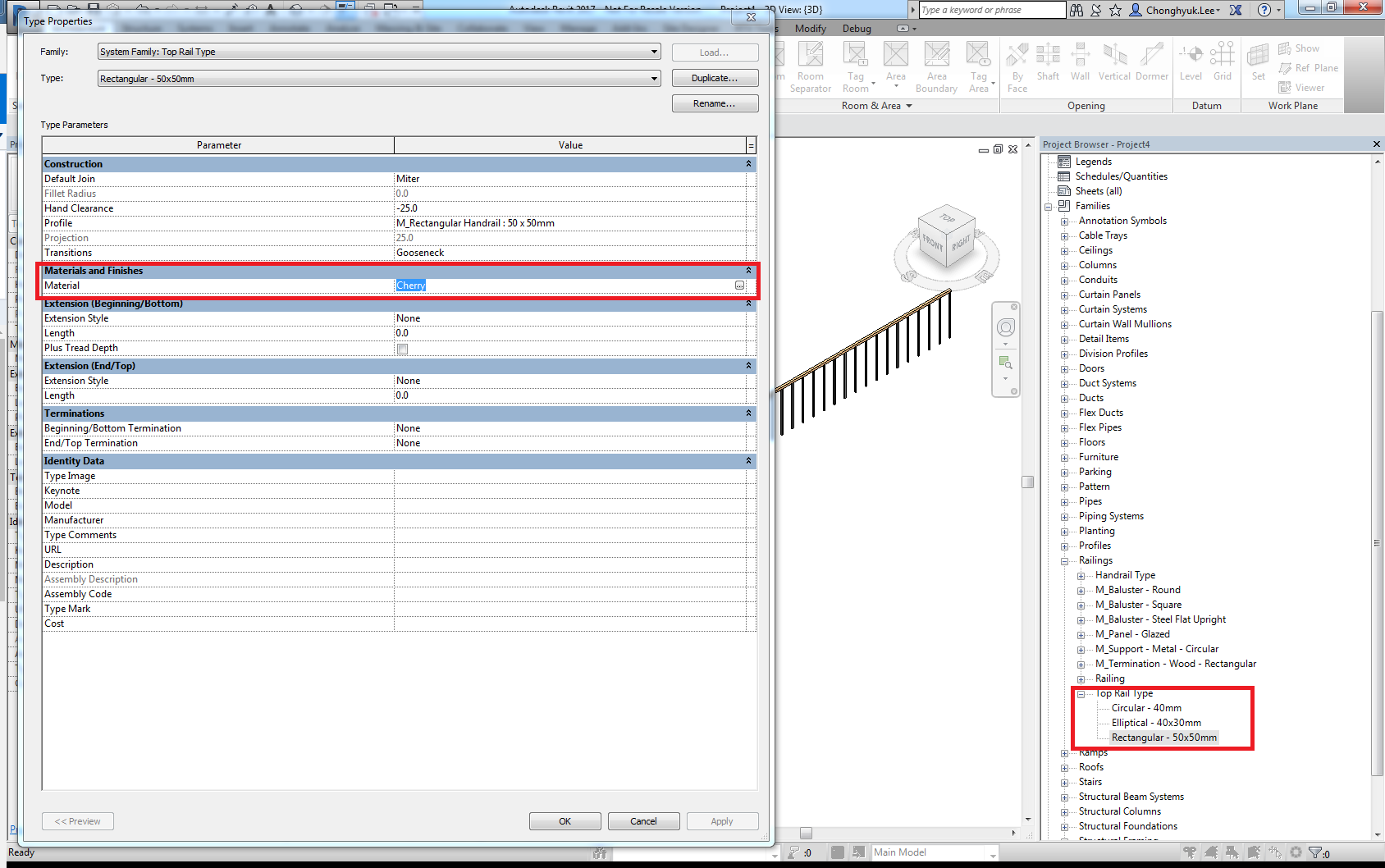Click the Rename... button

pos(715,103)
